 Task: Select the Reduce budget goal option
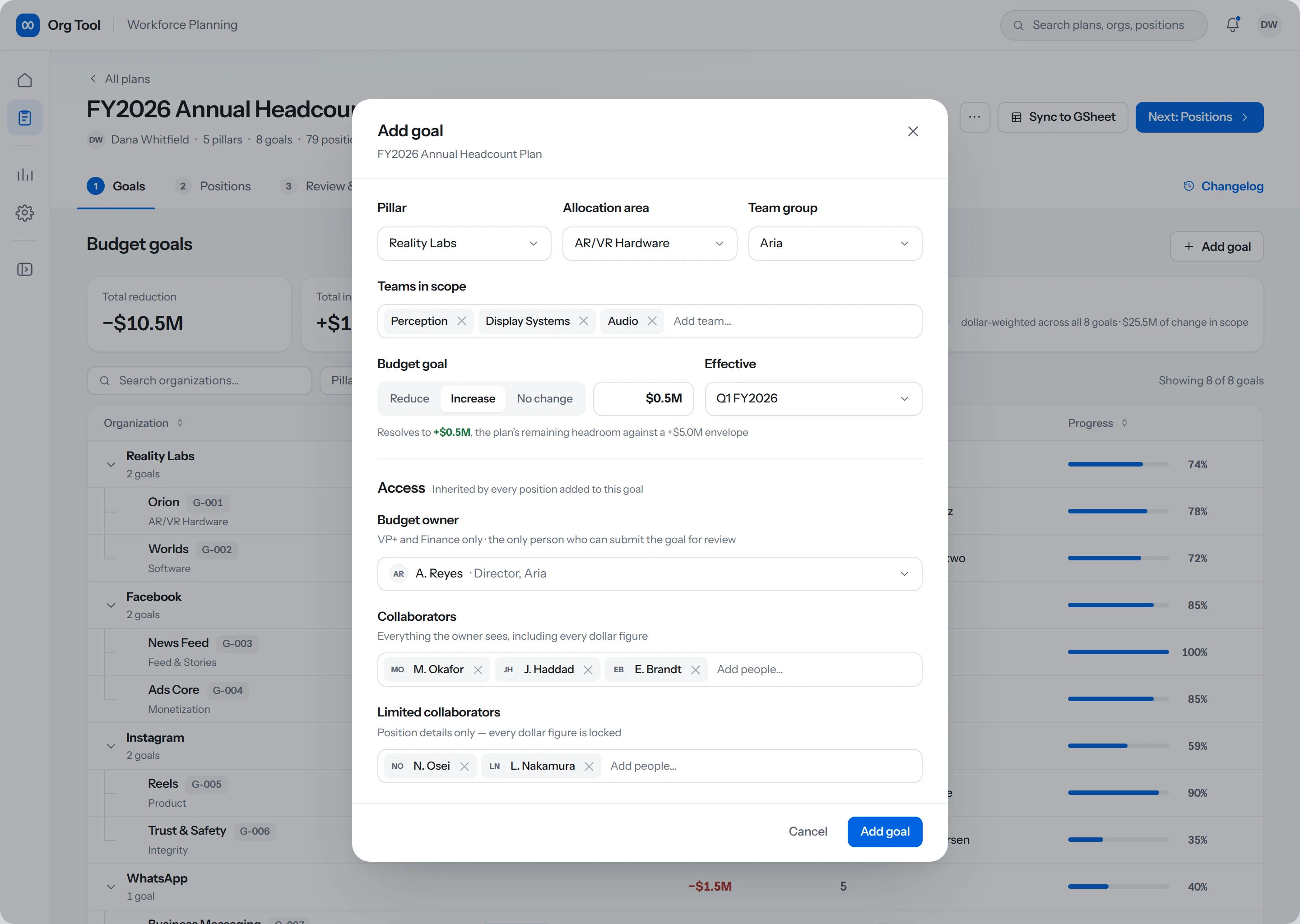click(409, 399)
